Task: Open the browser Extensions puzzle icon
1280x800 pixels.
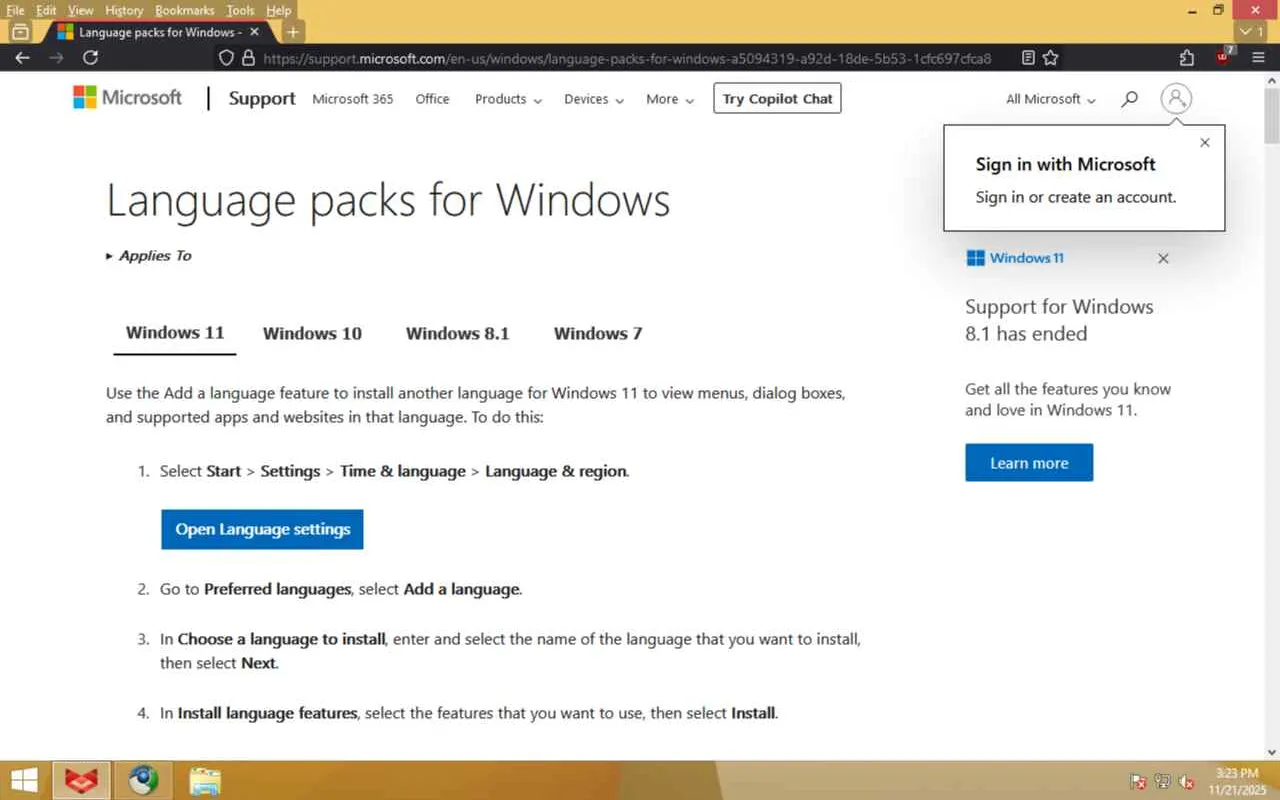Action: (1187, 58)
